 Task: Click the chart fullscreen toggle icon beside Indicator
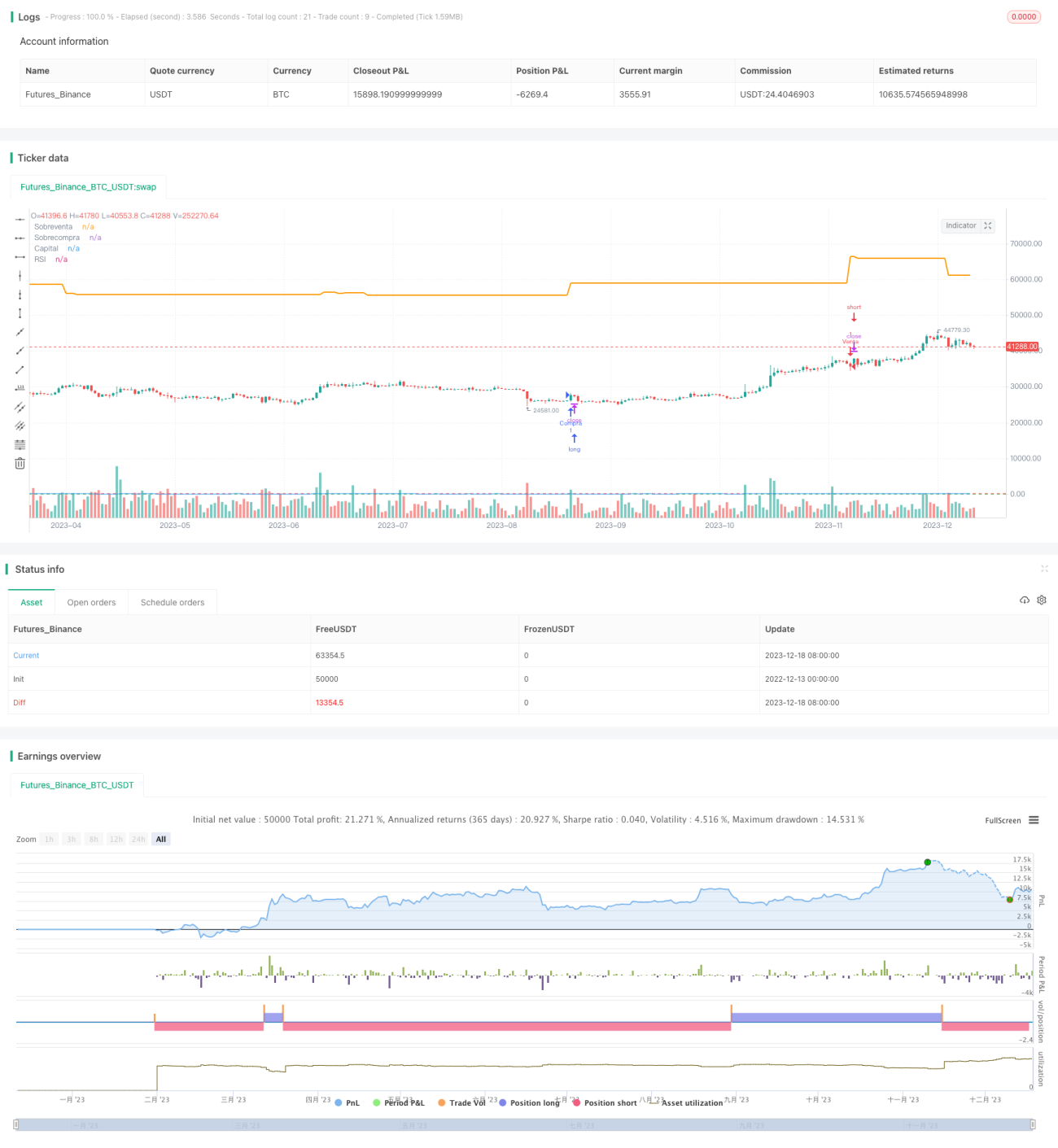(988, 226)
